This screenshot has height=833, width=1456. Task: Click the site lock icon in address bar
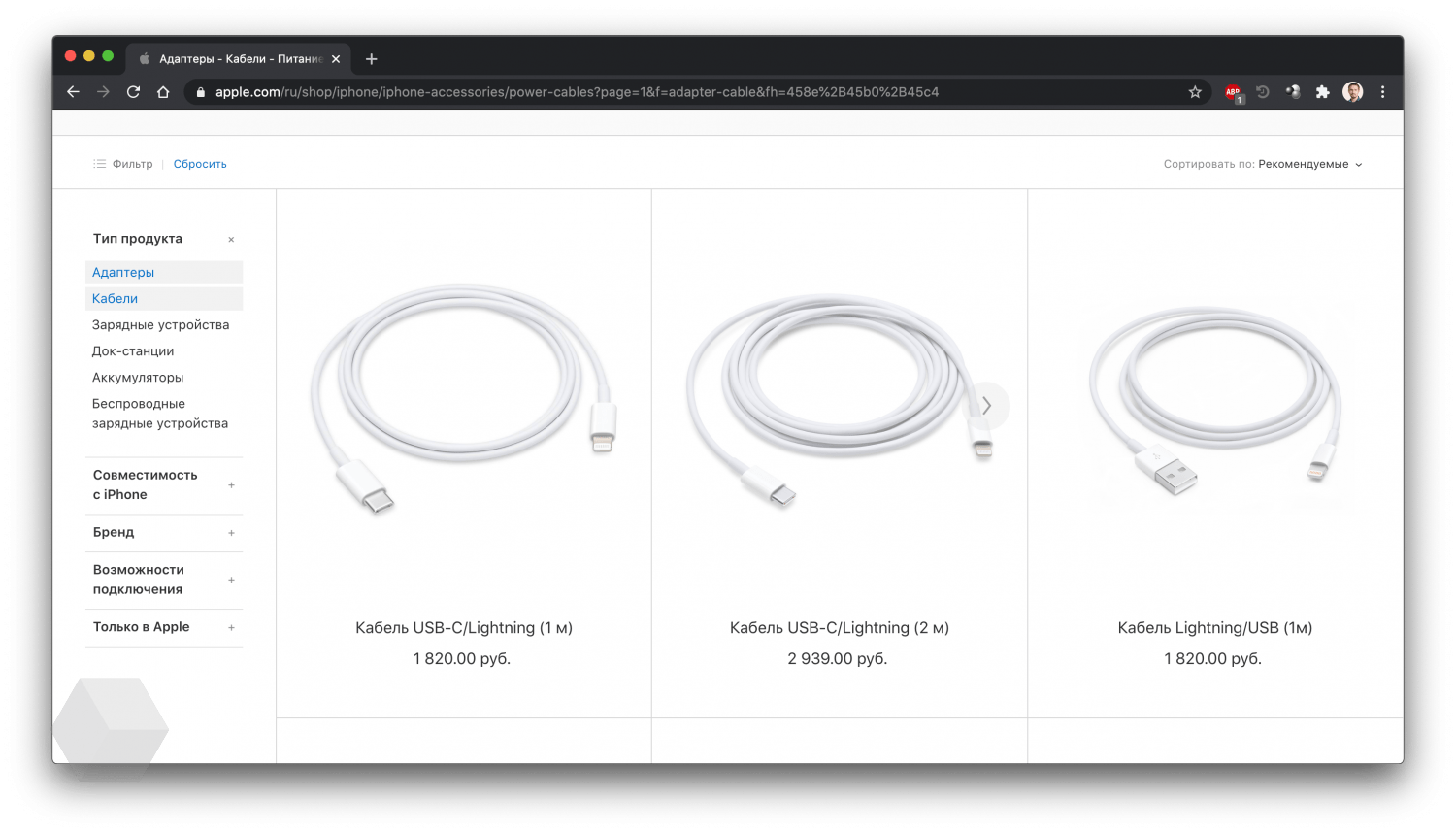click(201, 92)
